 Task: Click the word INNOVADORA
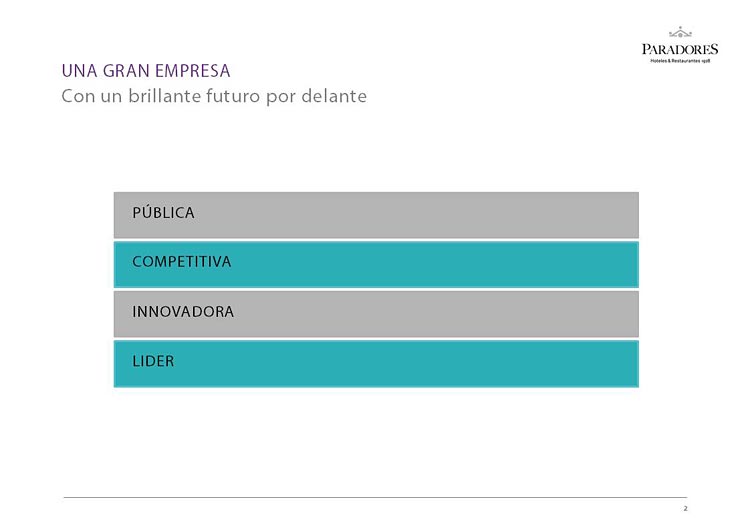(183, 311)
